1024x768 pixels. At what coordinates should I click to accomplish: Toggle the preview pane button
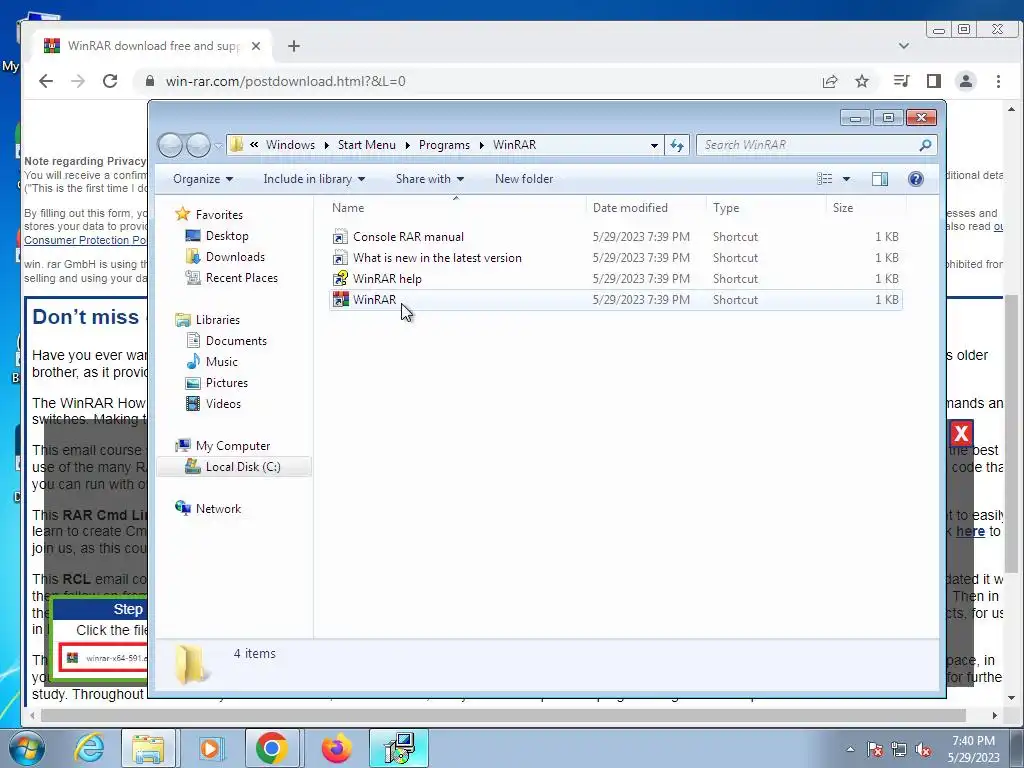click(x=880, y=179)
